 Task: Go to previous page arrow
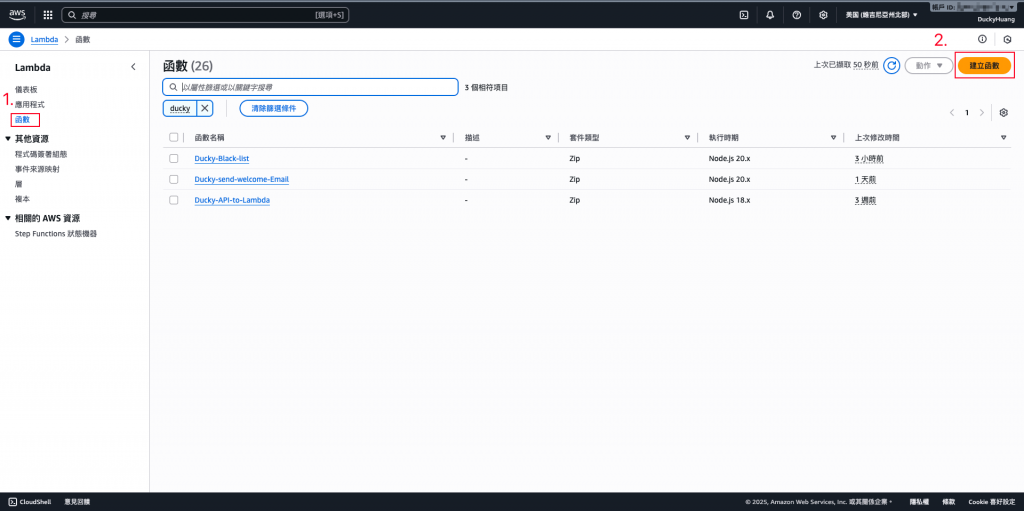pos(952,112)
